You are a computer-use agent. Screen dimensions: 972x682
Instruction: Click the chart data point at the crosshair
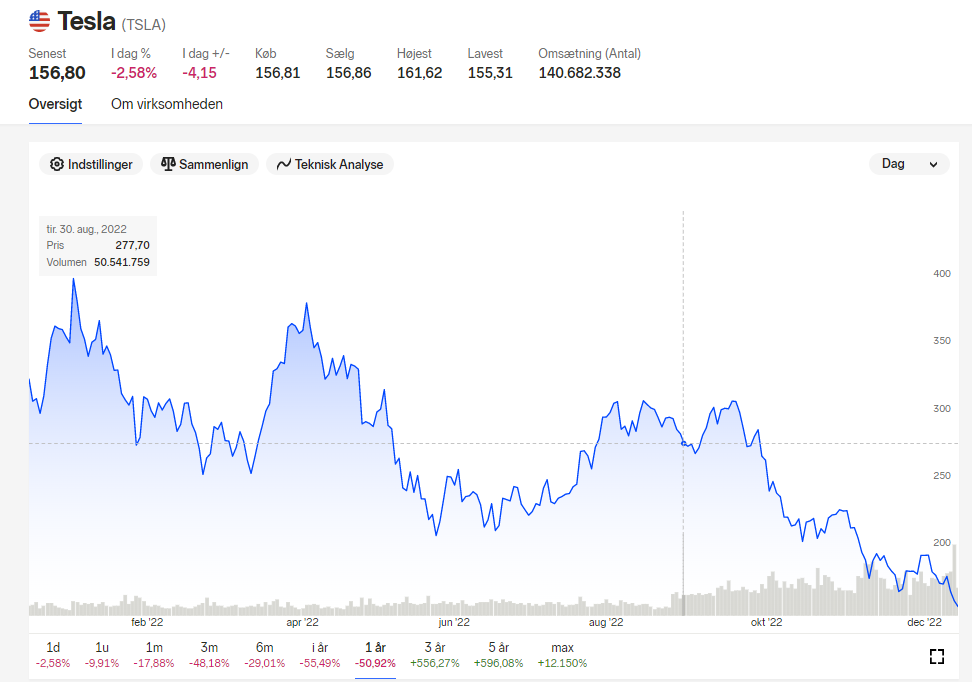coord(684,443)
